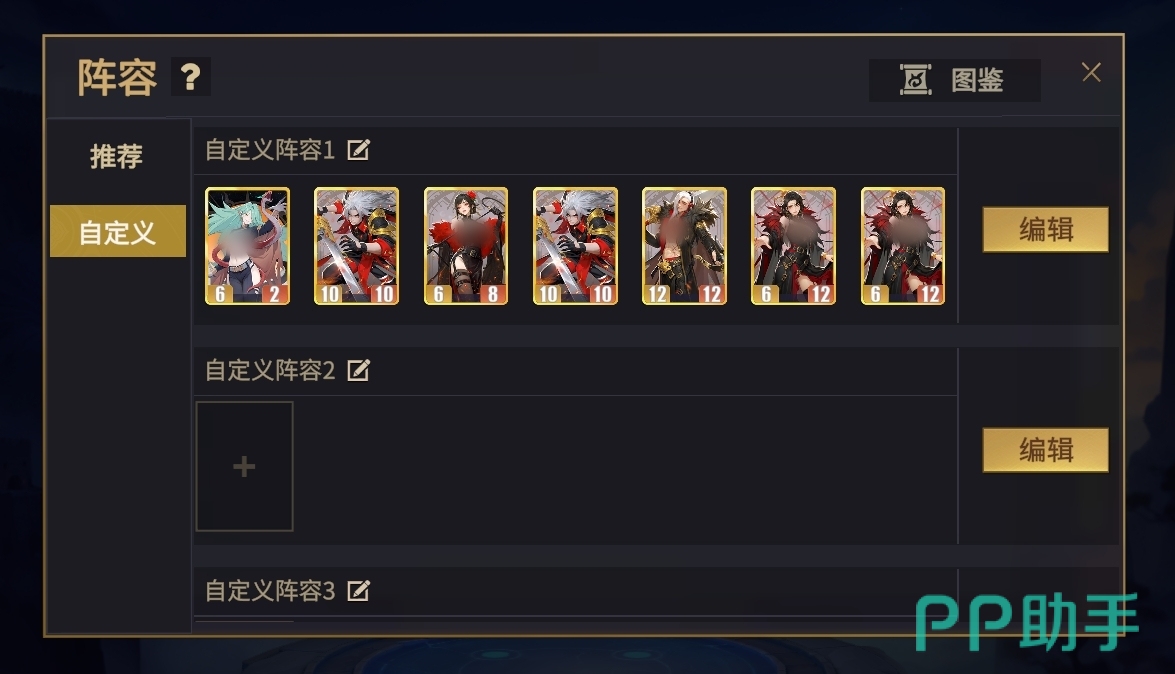The image size is (1175, 674).
Task: Click the plus icon to add a hero
Action: tap(244, 466)
